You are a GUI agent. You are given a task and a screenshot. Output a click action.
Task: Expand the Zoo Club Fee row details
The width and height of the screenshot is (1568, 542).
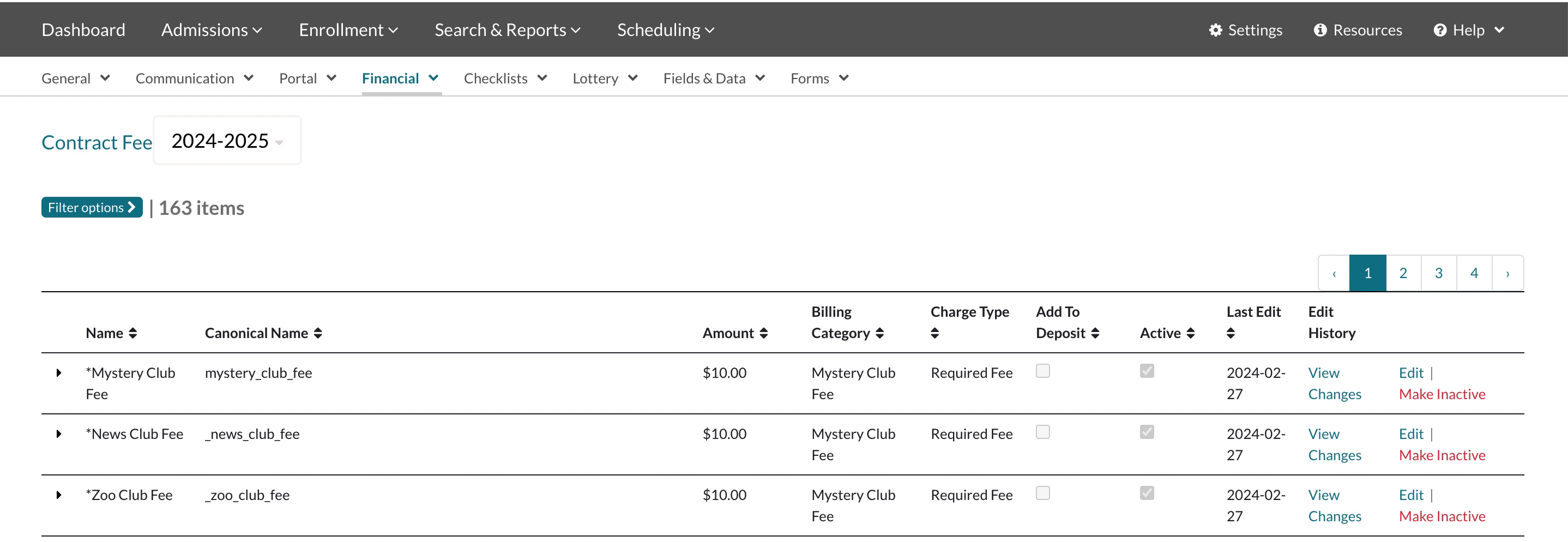[58, 495]
